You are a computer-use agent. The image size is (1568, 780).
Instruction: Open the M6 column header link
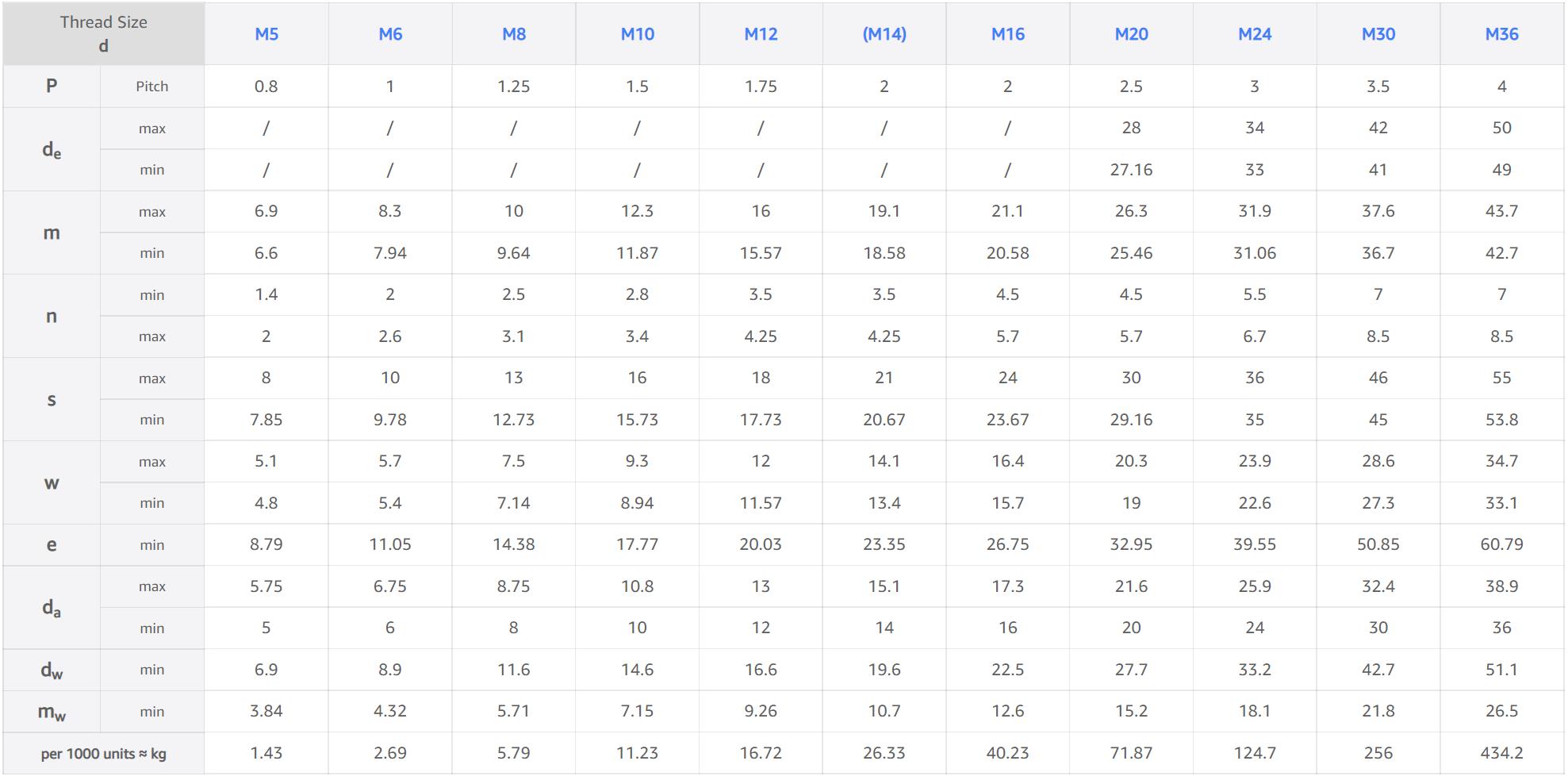[x=390, y=34]
